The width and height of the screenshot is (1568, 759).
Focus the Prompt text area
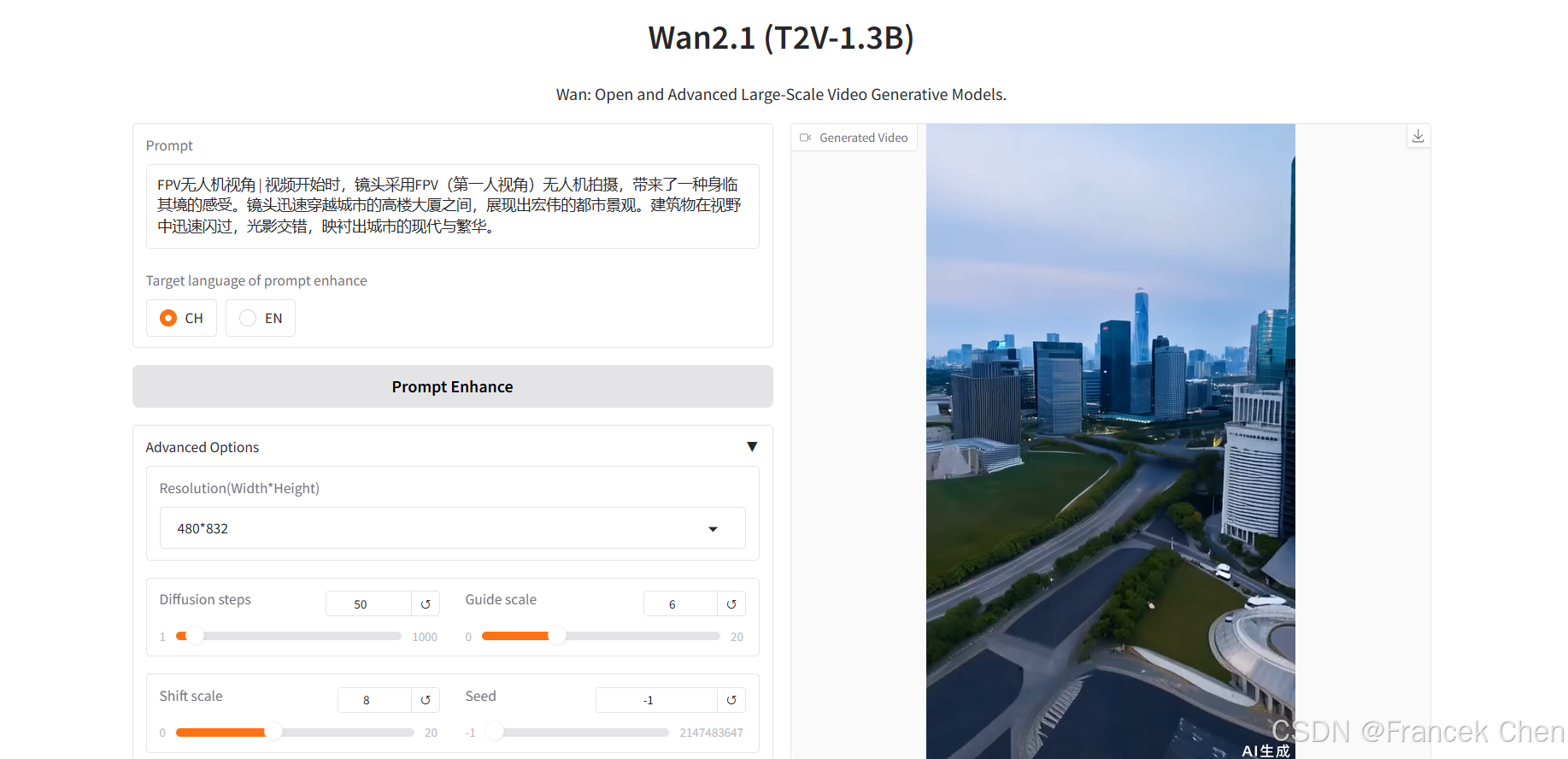[x=453, y=206]
